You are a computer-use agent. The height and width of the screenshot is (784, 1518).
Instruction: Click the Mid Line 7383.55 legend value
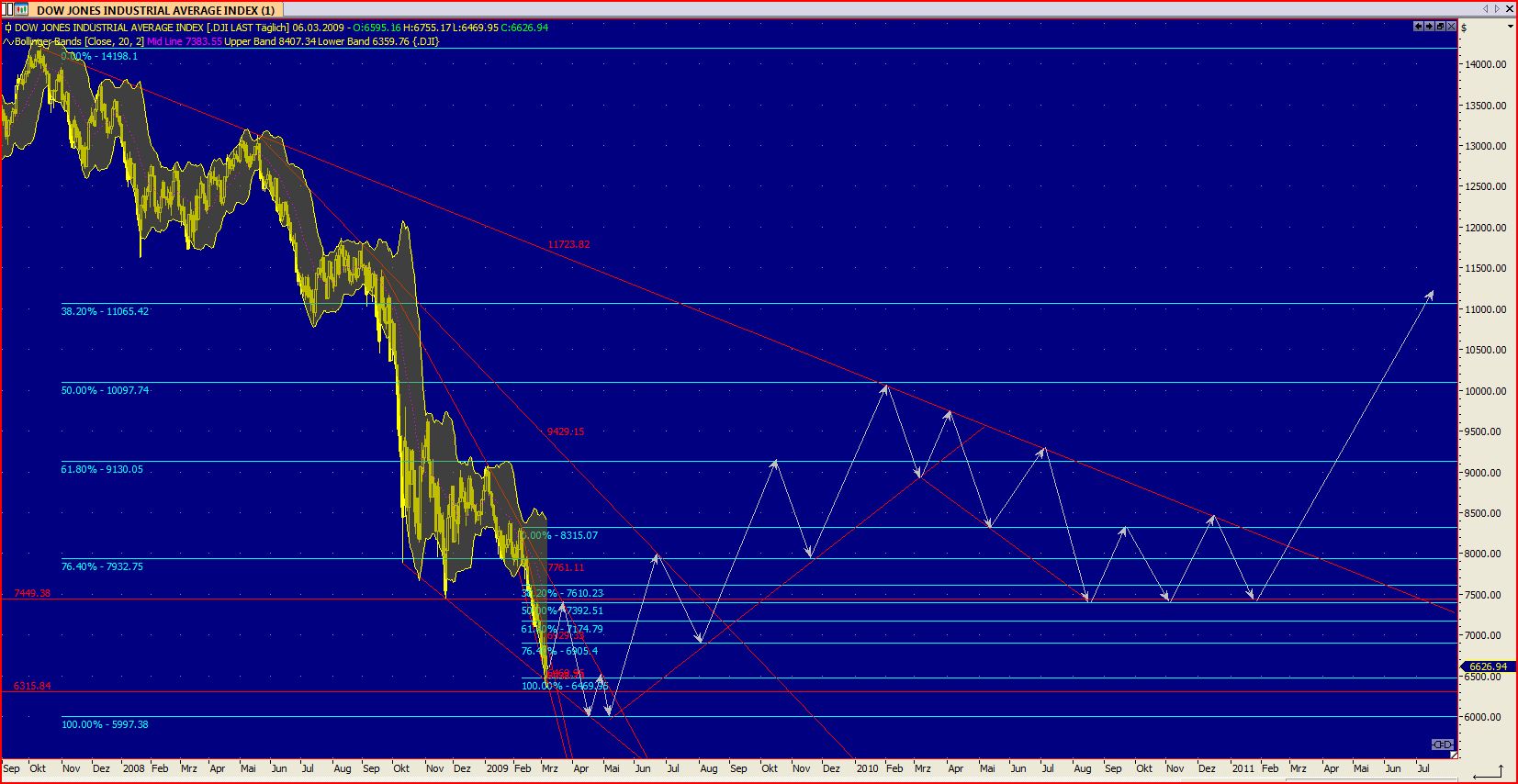point(185,41)
